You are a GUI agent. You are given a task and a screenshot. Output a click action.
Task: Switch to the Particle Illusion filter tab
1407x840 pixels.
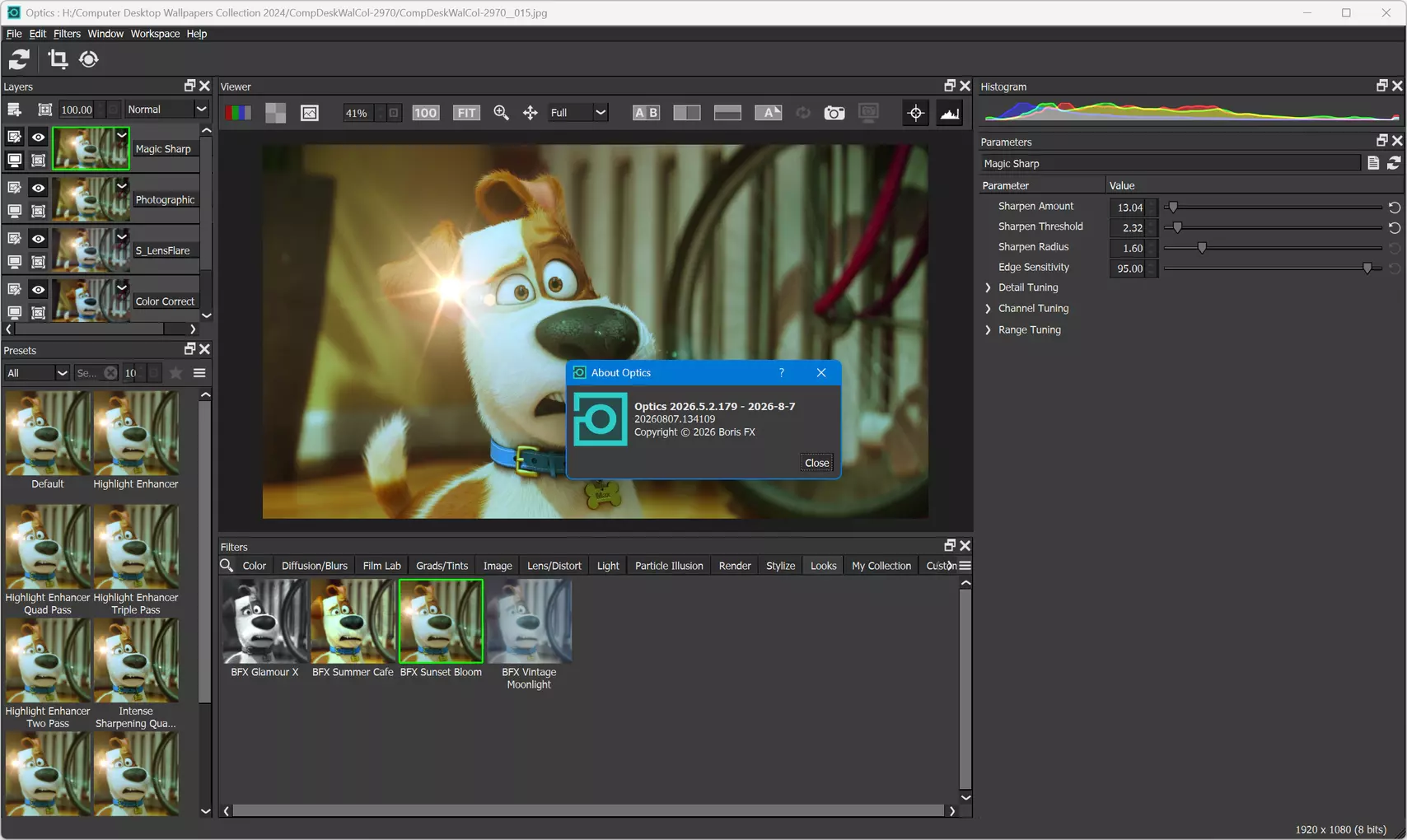point(669,566)
